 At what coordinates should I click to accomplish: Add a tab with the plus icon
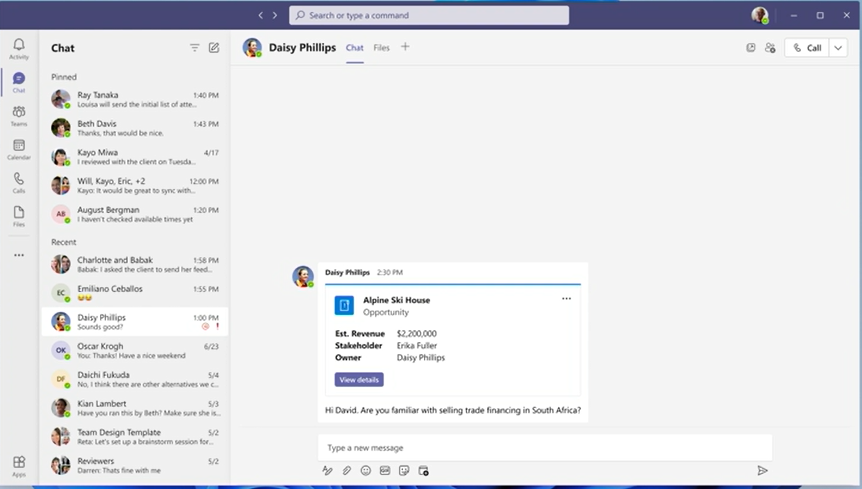click(x=405, y=47)
